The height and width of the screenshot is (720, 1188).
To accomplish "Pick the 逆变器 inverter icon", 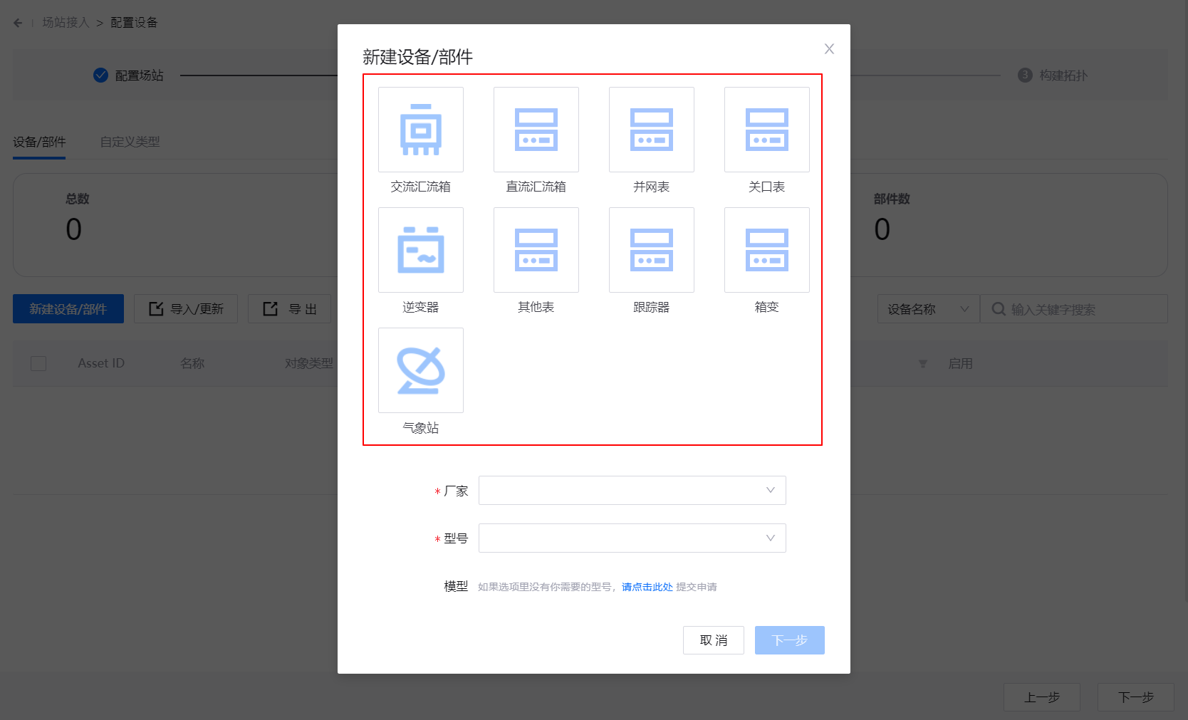I will tap(420, 250).
